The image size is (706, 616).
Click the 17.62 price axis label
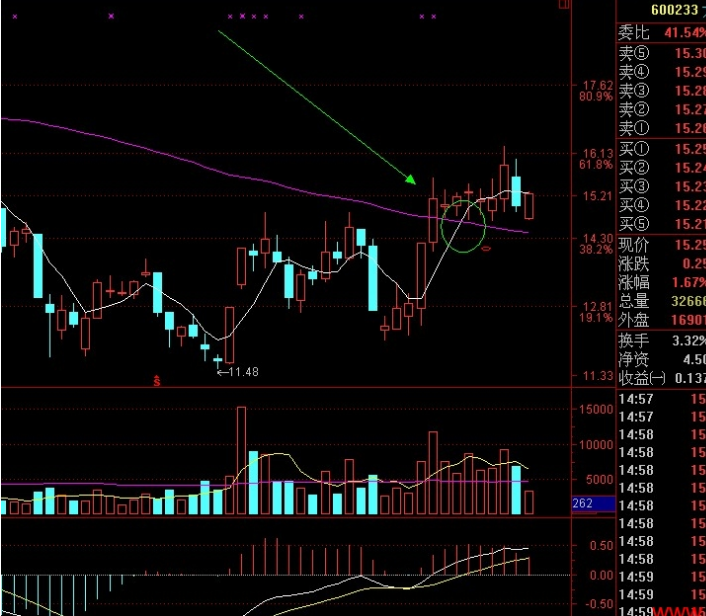point(598,86)
